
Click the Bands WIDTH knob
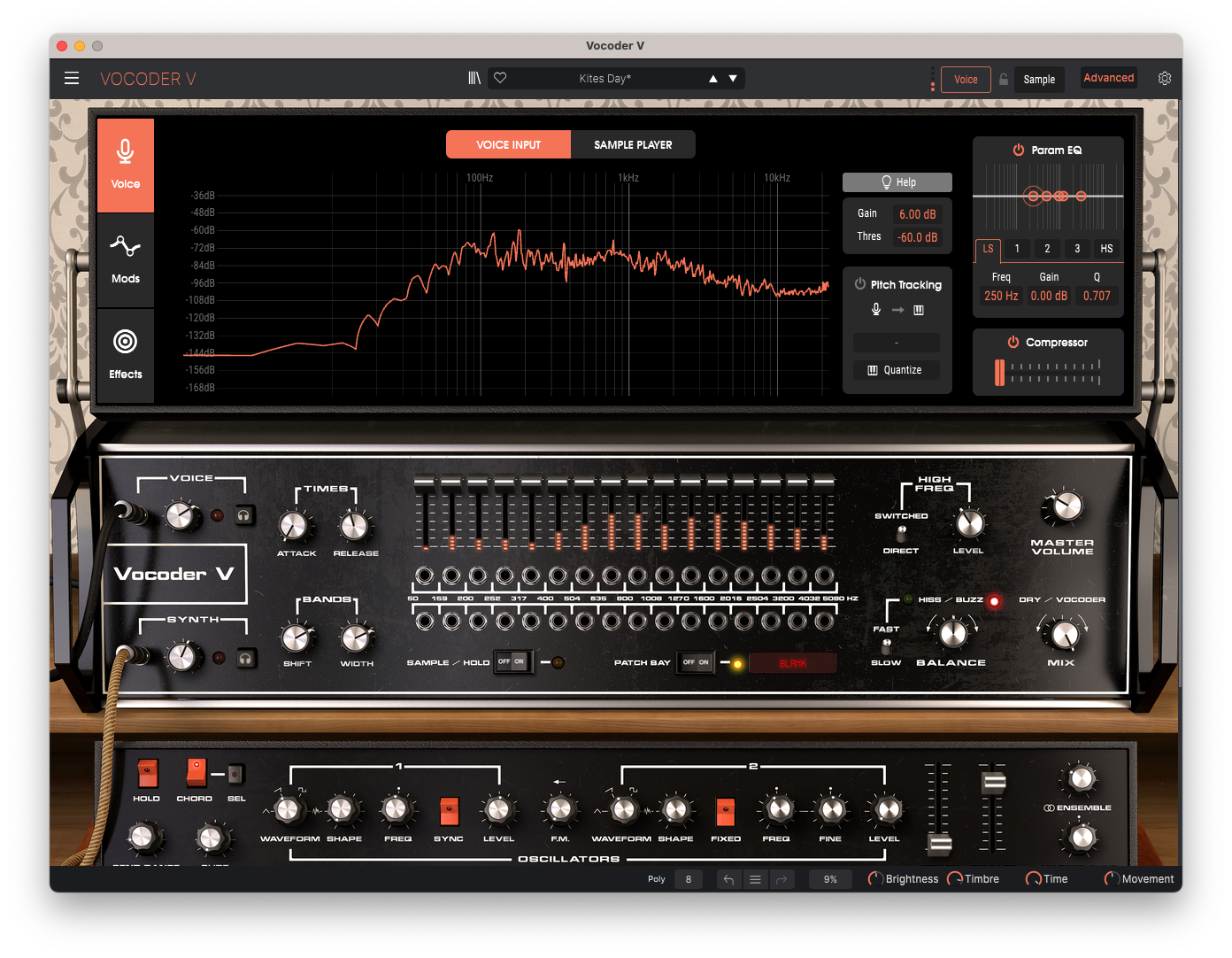click(356, 637)
